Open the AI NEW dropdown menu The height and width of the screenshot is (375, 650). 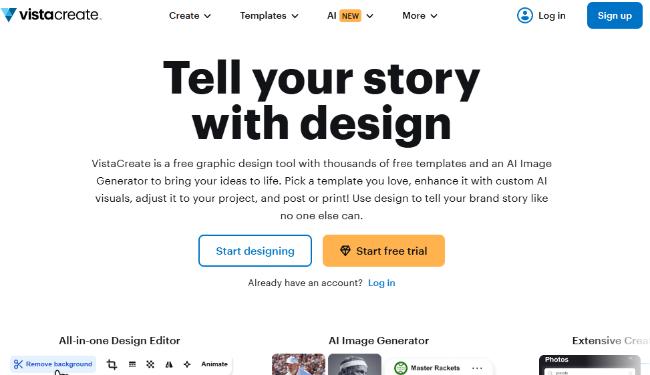tap(350, 16)
